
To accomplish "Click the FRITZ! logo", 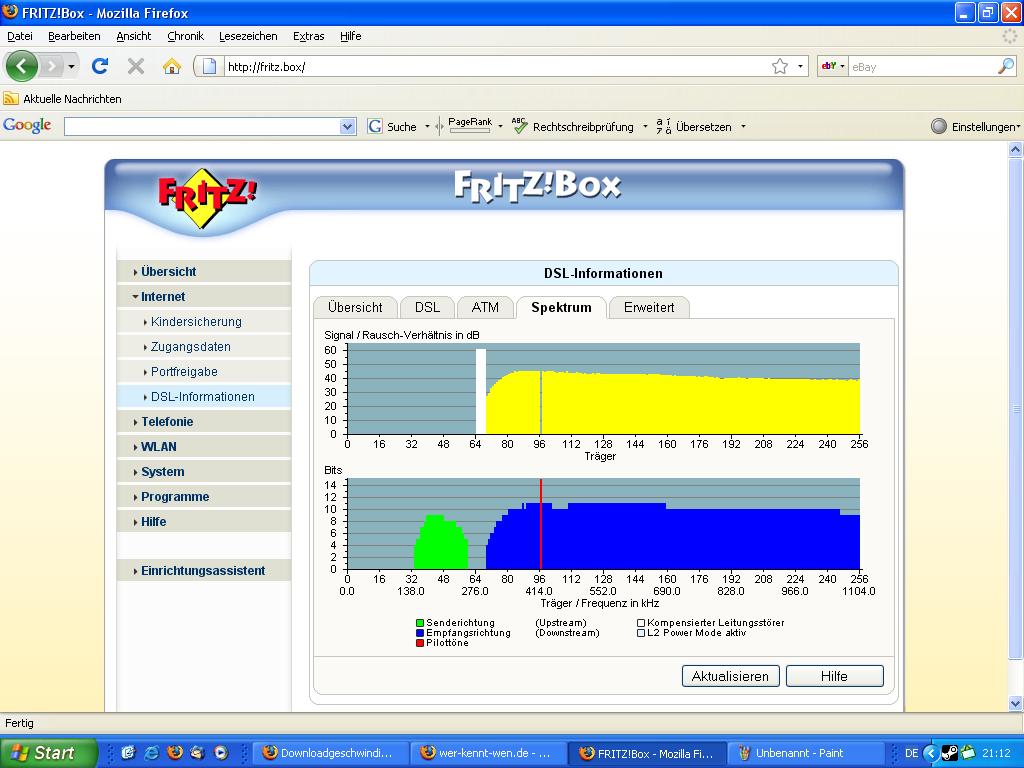I will [206, 197].
